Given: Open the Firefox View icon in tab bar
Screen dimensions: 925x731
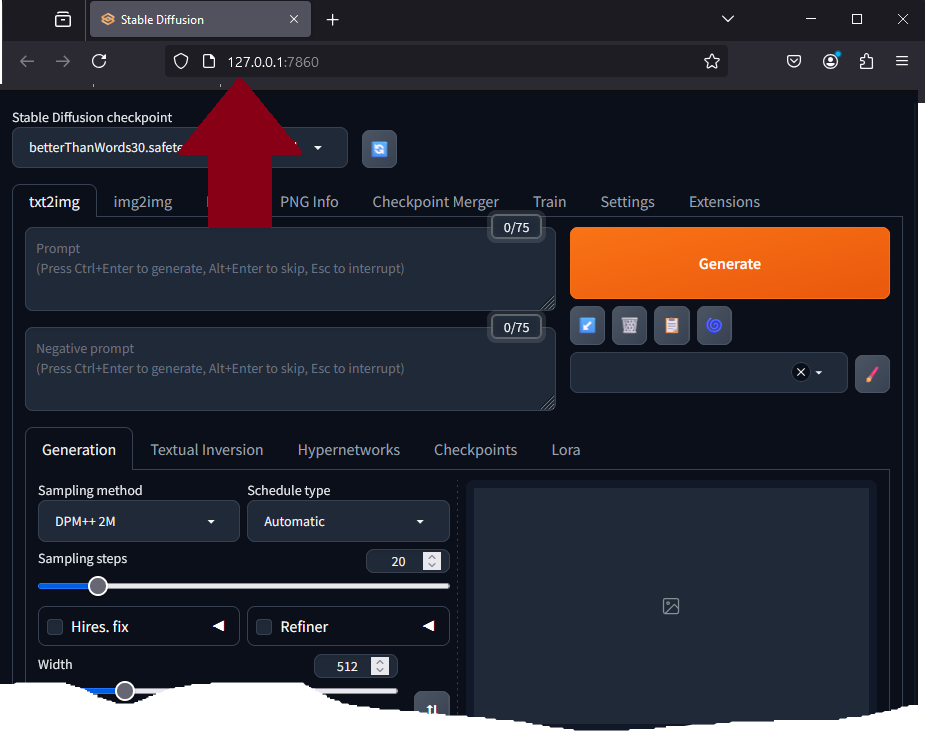Looking at the screenshot, I should tap(63, 19).
